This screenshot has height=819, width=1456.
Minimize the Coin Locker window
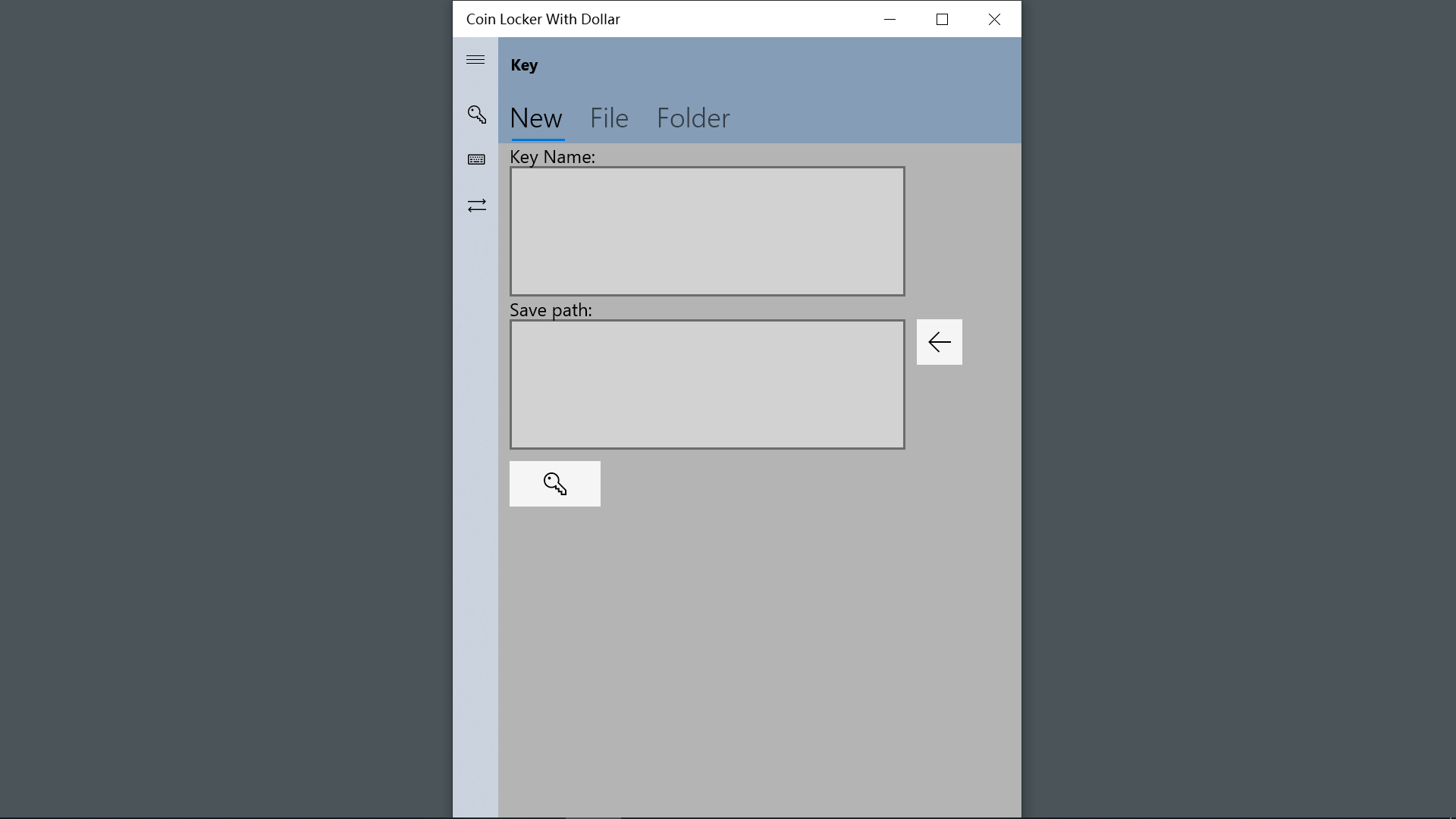[890, 20]
